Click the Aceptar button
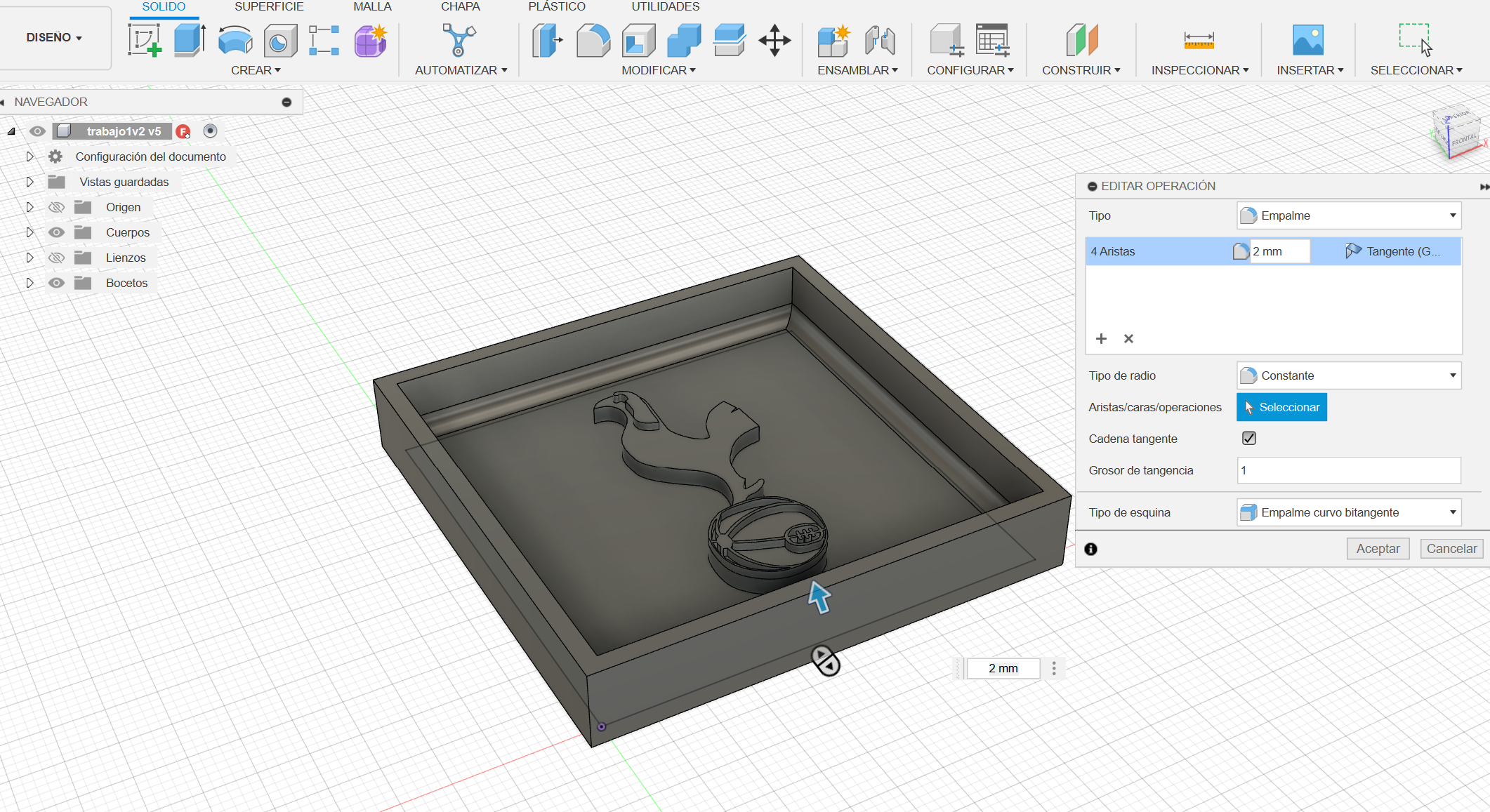The width and height of the screenshot is (1490, 812). [x=1377, y=549]
